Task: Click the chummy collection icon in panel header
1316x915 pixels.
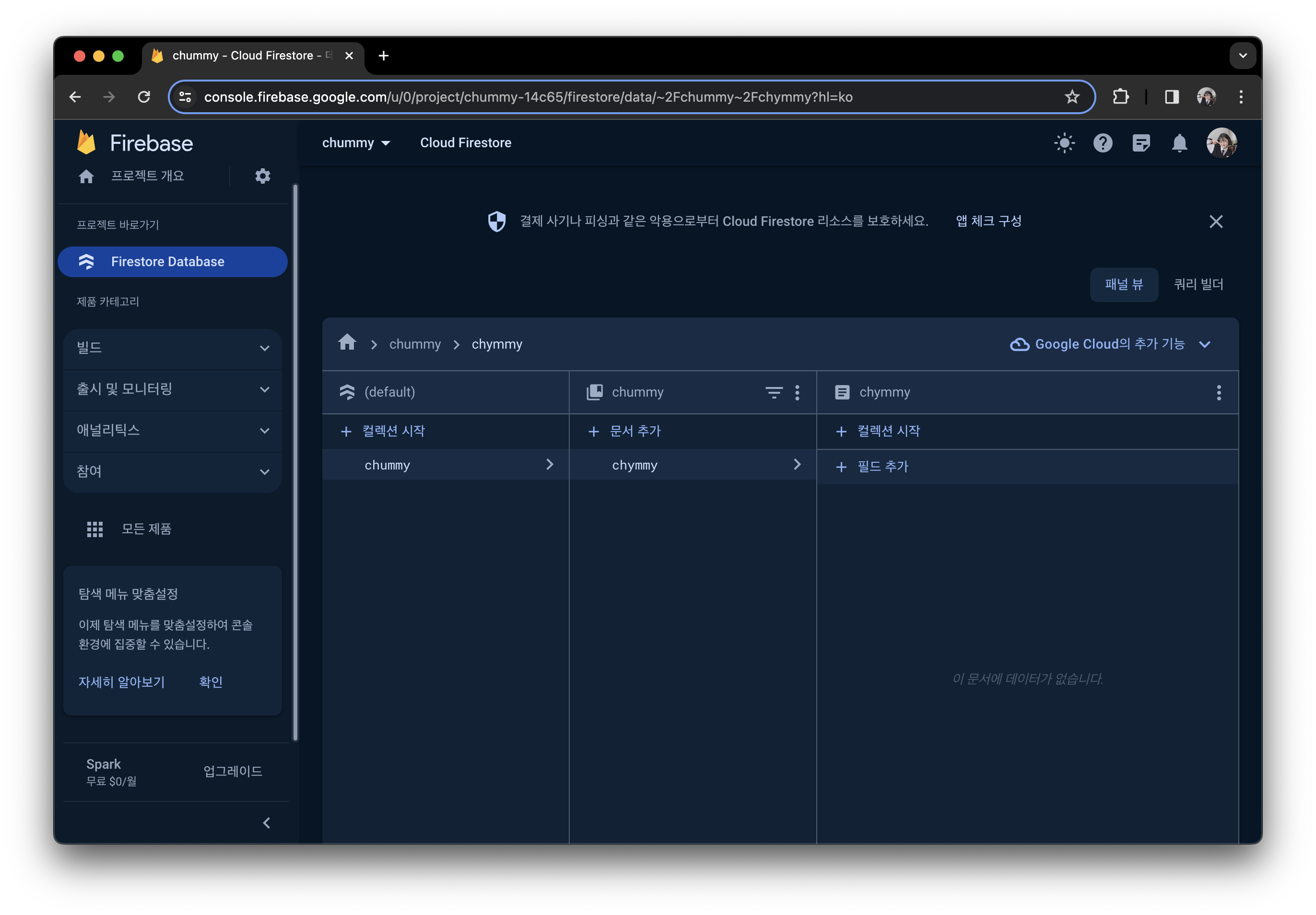Action: (x=594, y=392)
